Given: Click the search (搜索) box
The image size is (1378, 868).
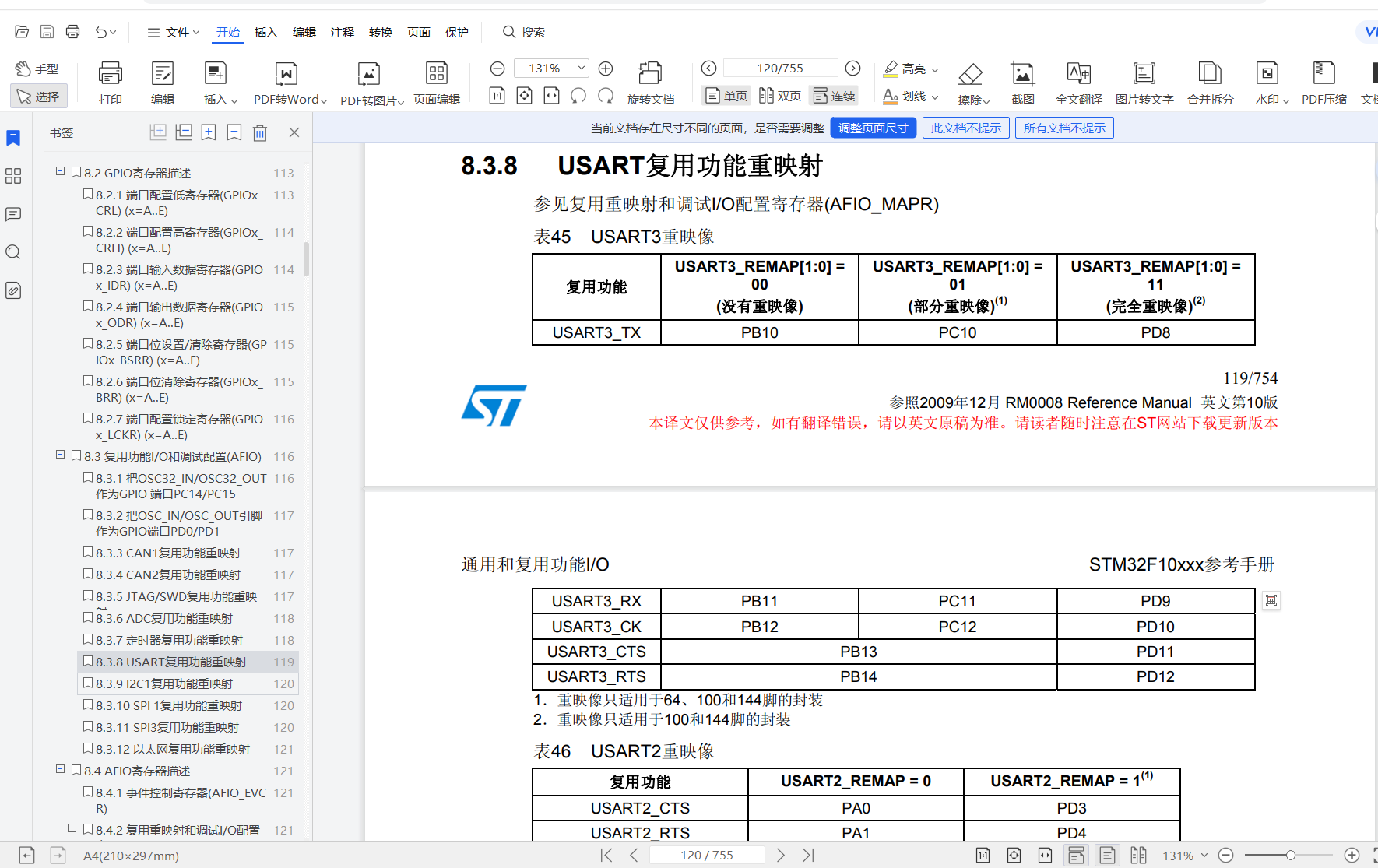Looking at the screenshot, I should pos(524,32).
